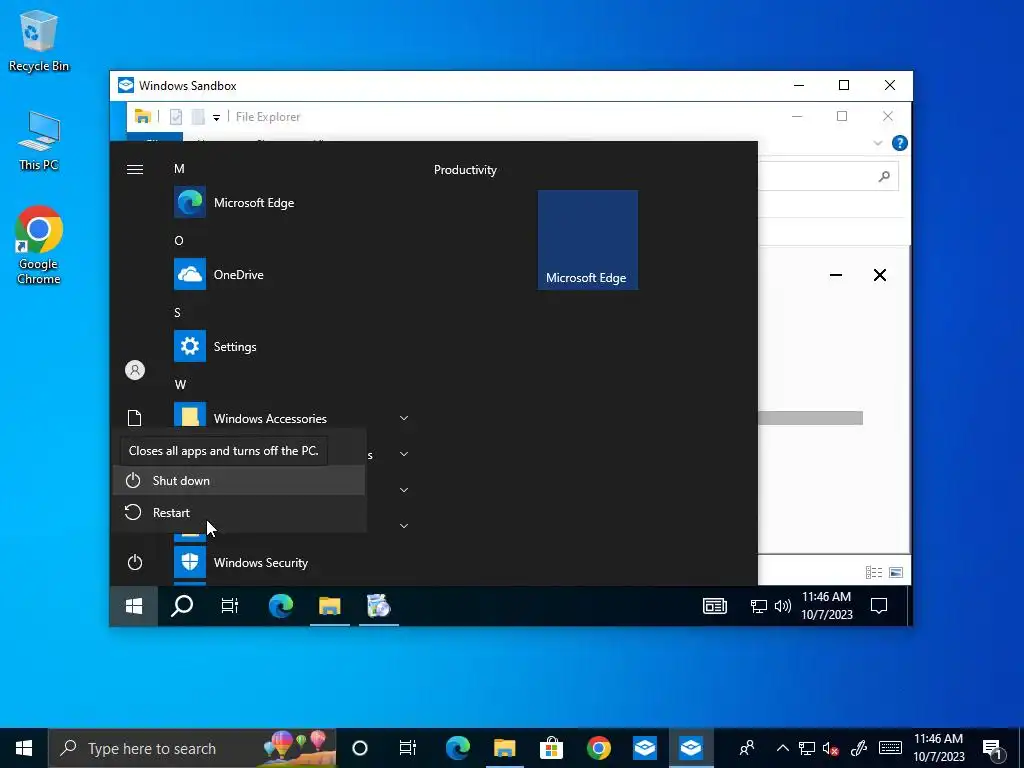The image size is (1024, 768).
Task: Open the host notification center icon
Action: [993, 748]
